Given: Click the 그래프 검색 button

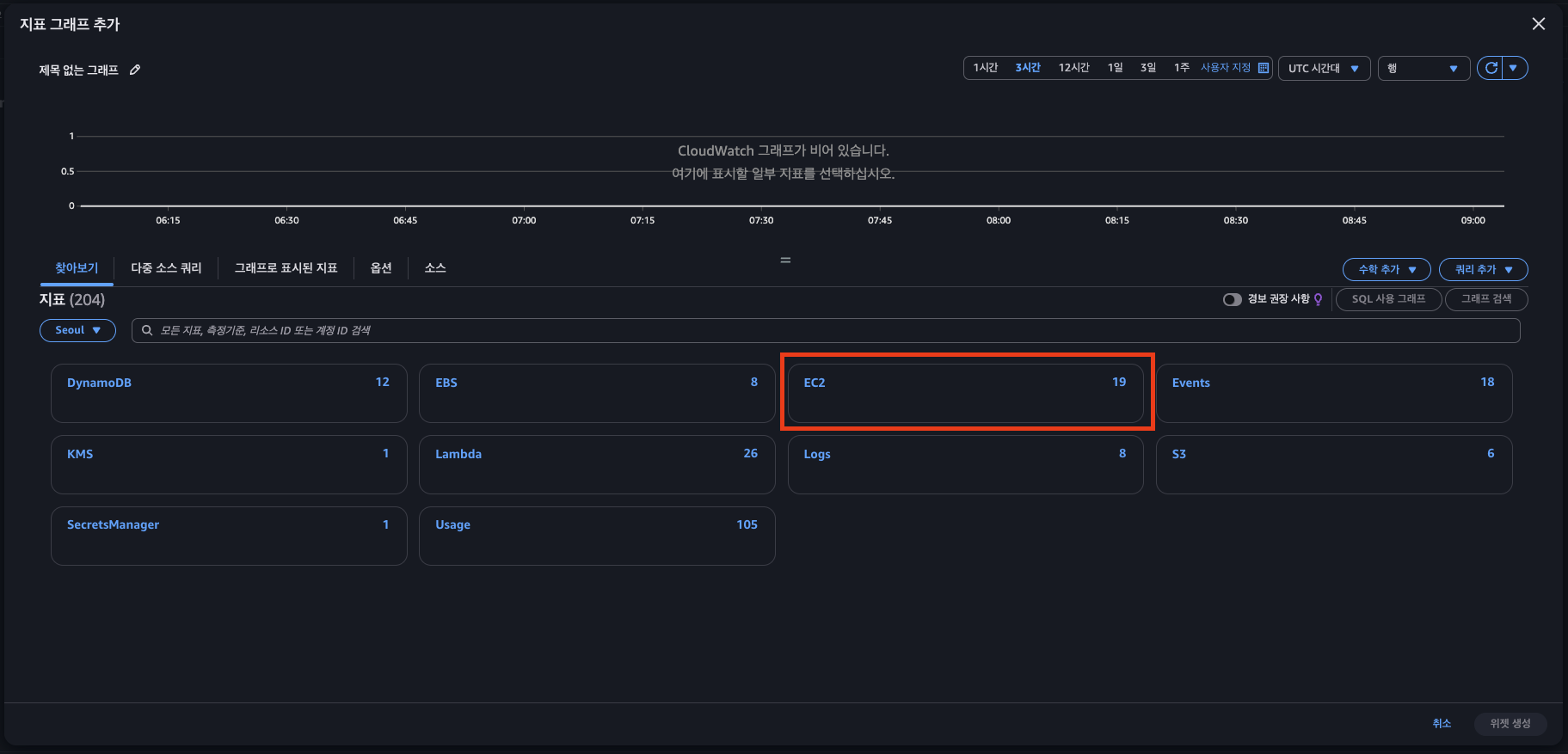Looking at the screenshot, I should tap(1486, 299).
